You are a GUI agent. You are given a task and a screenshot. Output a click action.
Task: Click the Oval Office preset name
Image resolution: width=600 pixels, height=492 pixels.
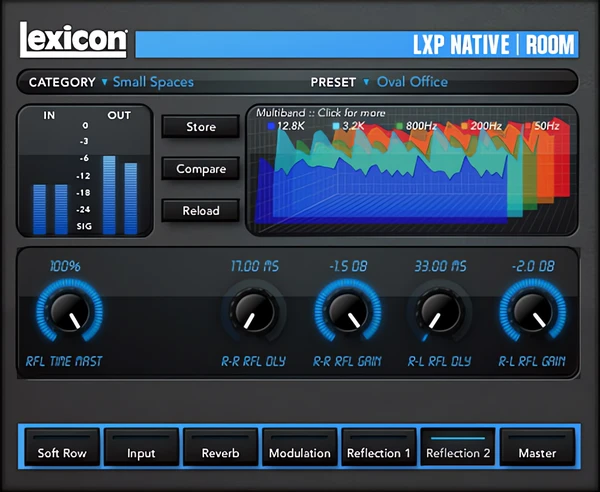click(412, 82)
